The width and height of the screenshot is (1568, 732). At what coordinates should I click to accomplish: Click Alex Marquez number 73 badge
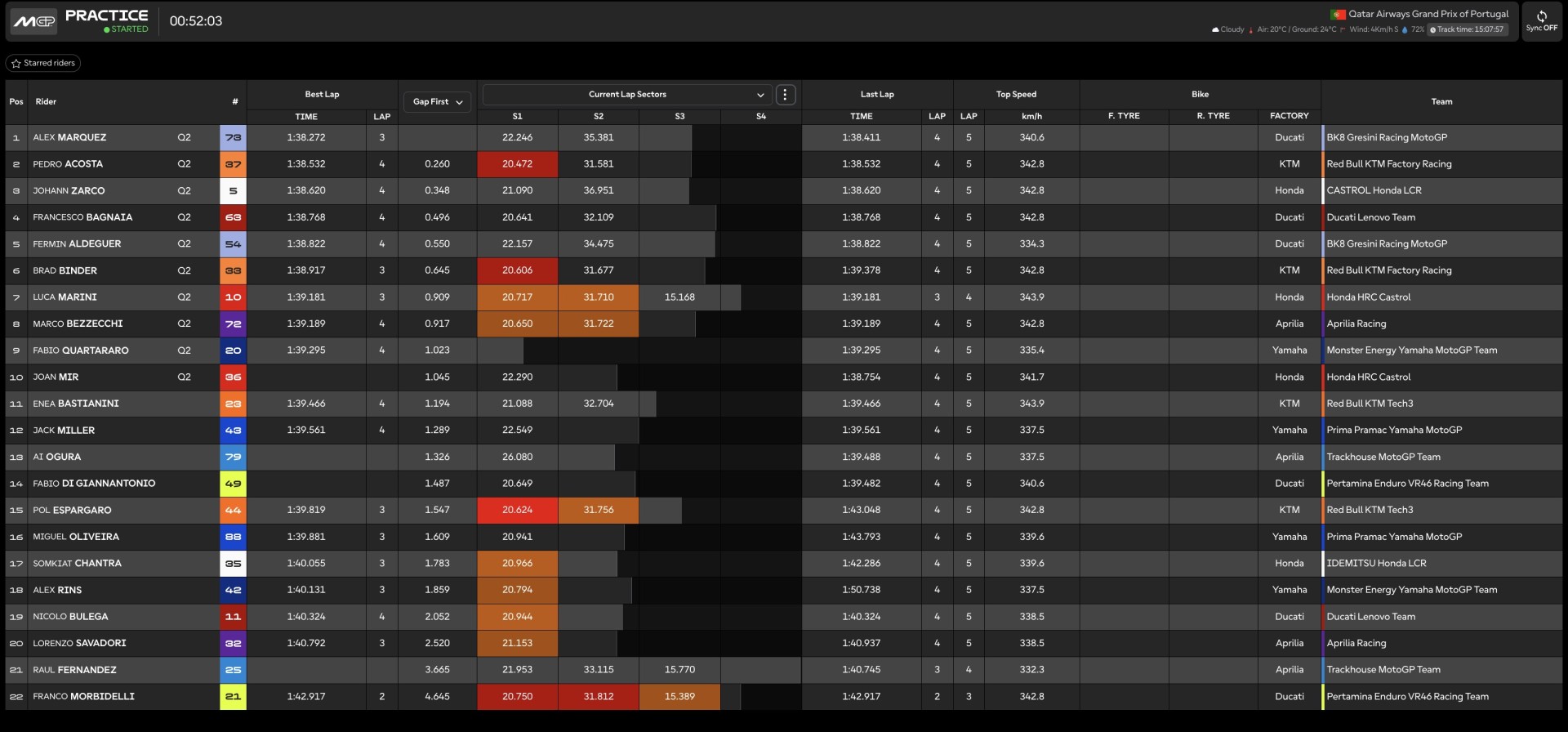(233, 137)
